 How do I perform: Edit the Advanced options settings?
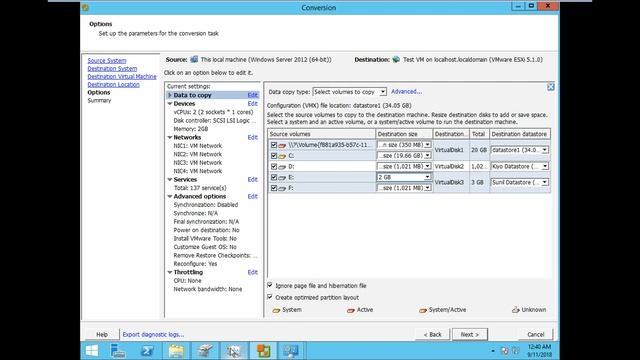point(253,196)
